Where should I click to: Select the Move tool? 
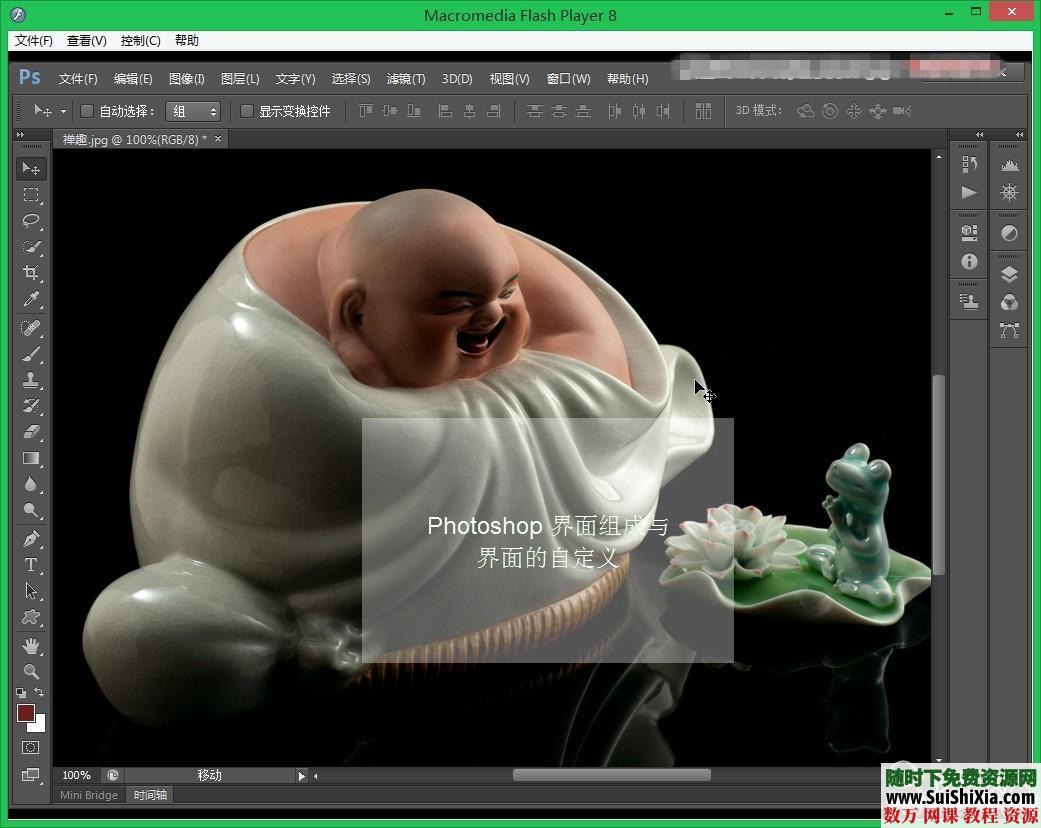31,168
